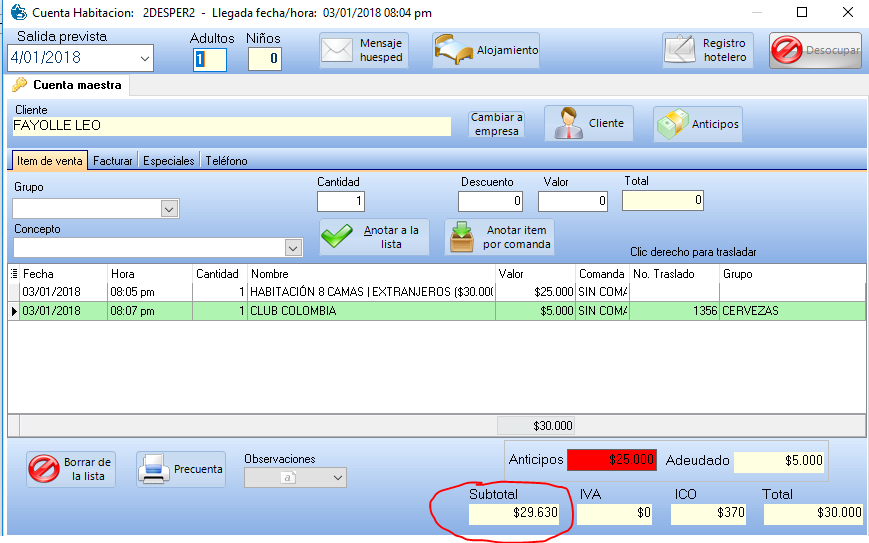869x543 pixels.
Task: Click the Desocupar prohibition icon
Action: point(787,50)
